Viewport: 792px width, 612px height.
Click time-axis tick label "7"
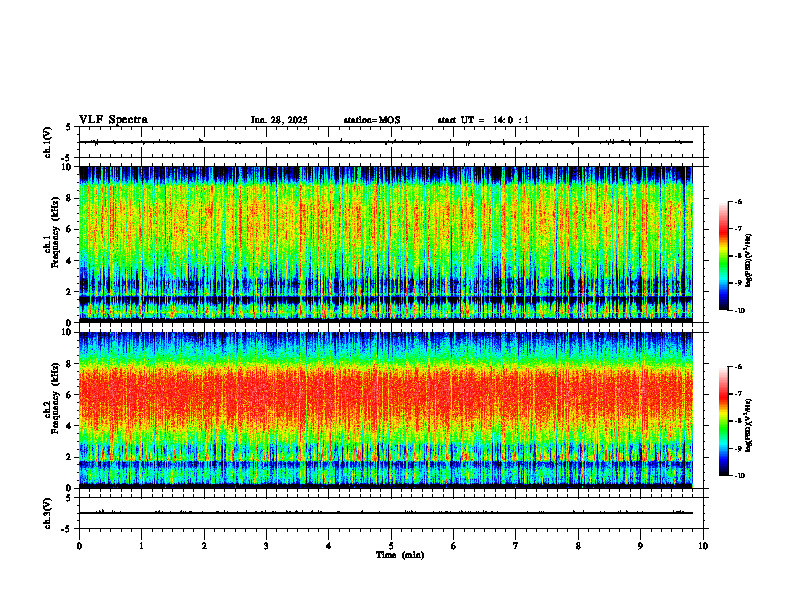click(516, 546)
